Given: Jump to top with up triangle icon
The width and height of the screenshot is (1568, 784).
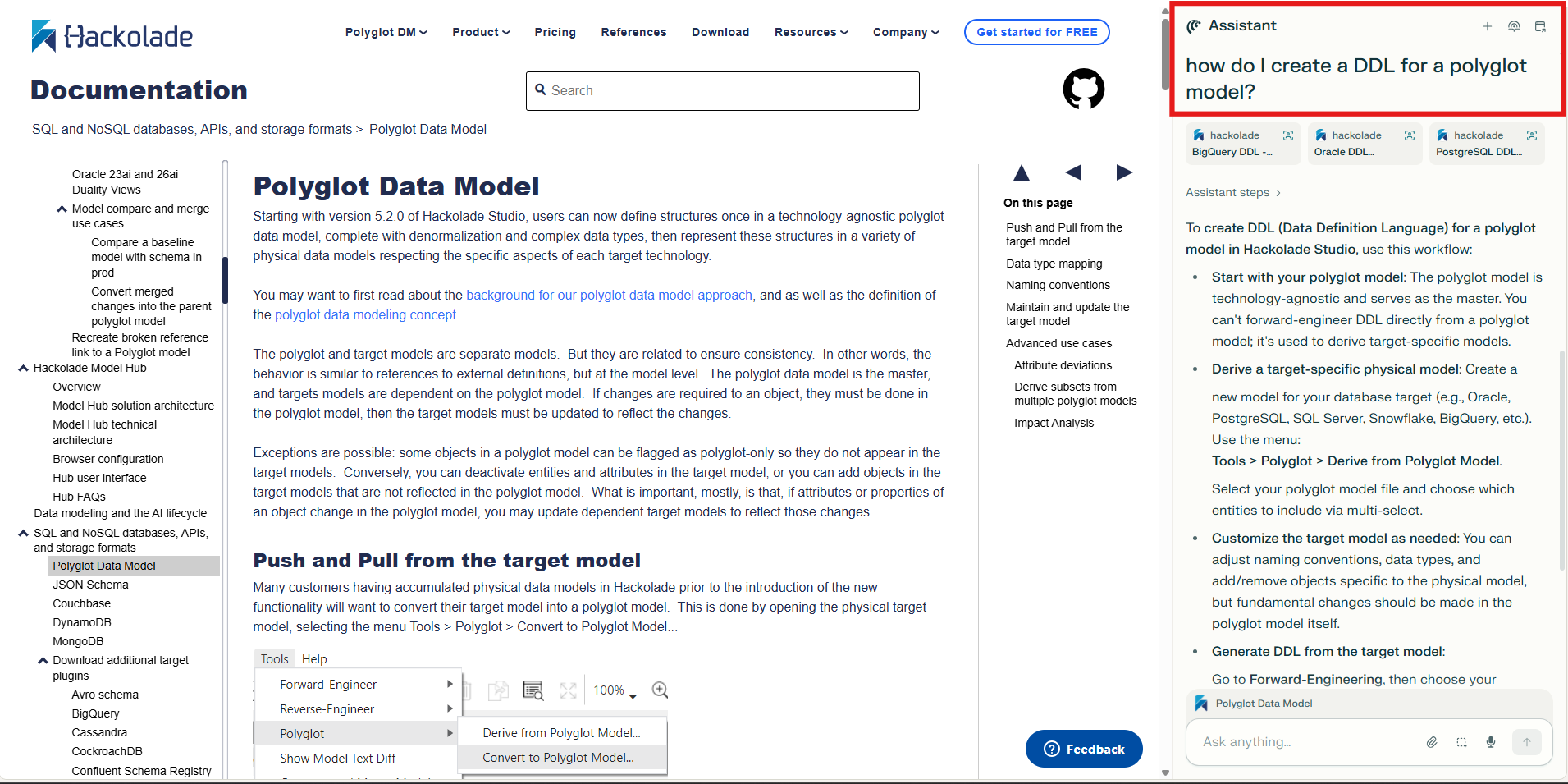Looking at the screenshot, I should (1022, 172).
